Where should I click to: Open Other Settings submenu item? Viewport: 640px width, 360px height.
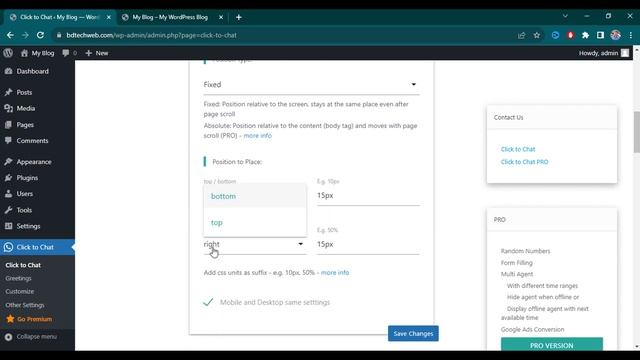point(24,305)
